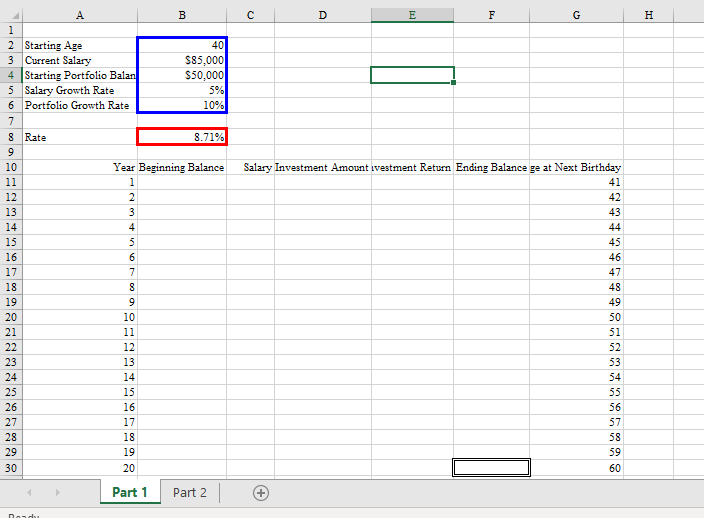The image size is (704, 518).
Task: Select the Year 10 cell
Action: [80, 317]
